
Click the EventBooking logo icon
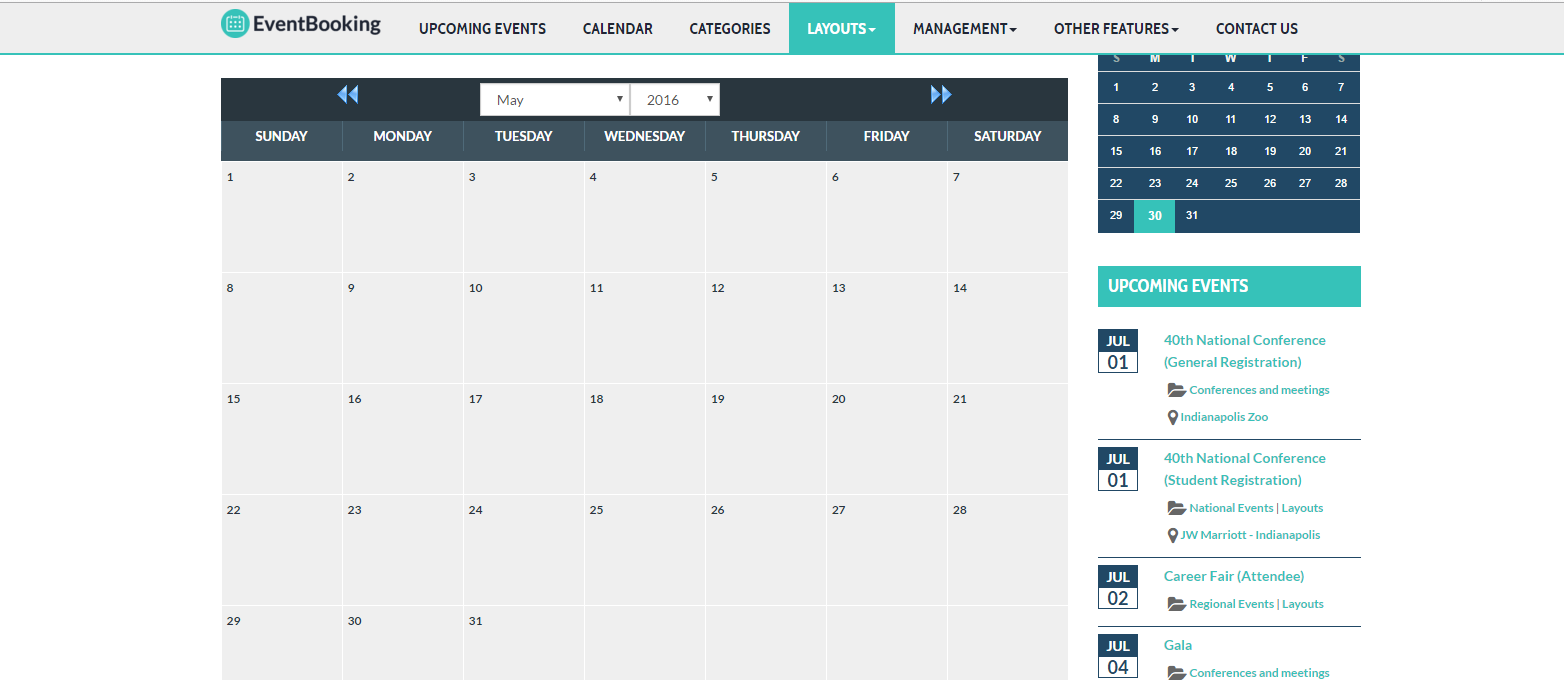click(237, 23)
